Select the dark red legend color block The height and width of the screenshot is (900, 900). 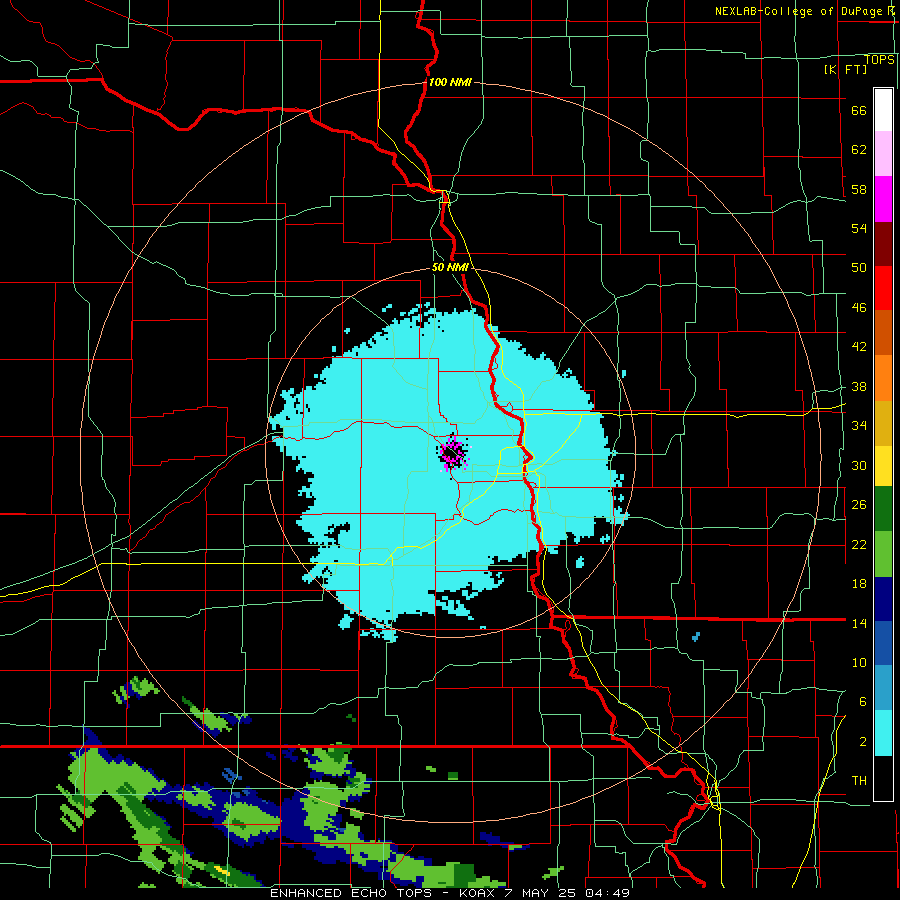coord(883,244)
